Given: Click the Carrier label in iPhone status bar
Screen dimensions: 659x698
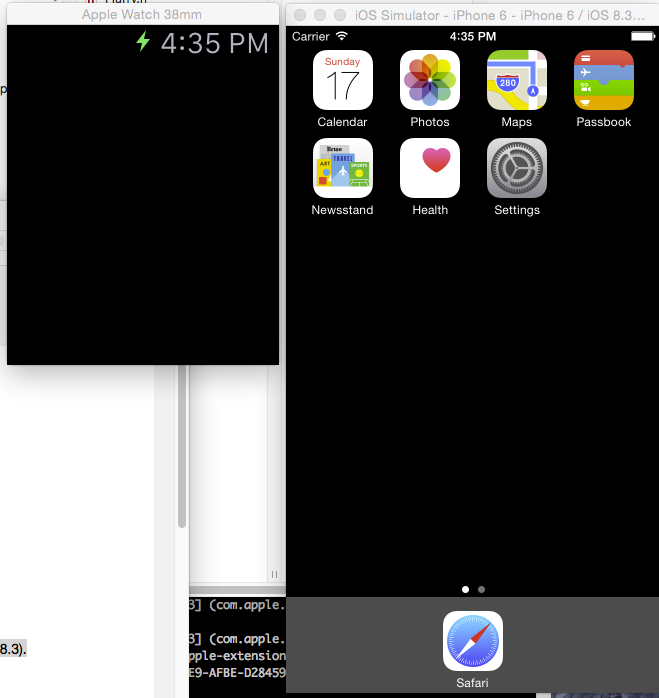Looking at the screenshot, I should pos(310,36).
